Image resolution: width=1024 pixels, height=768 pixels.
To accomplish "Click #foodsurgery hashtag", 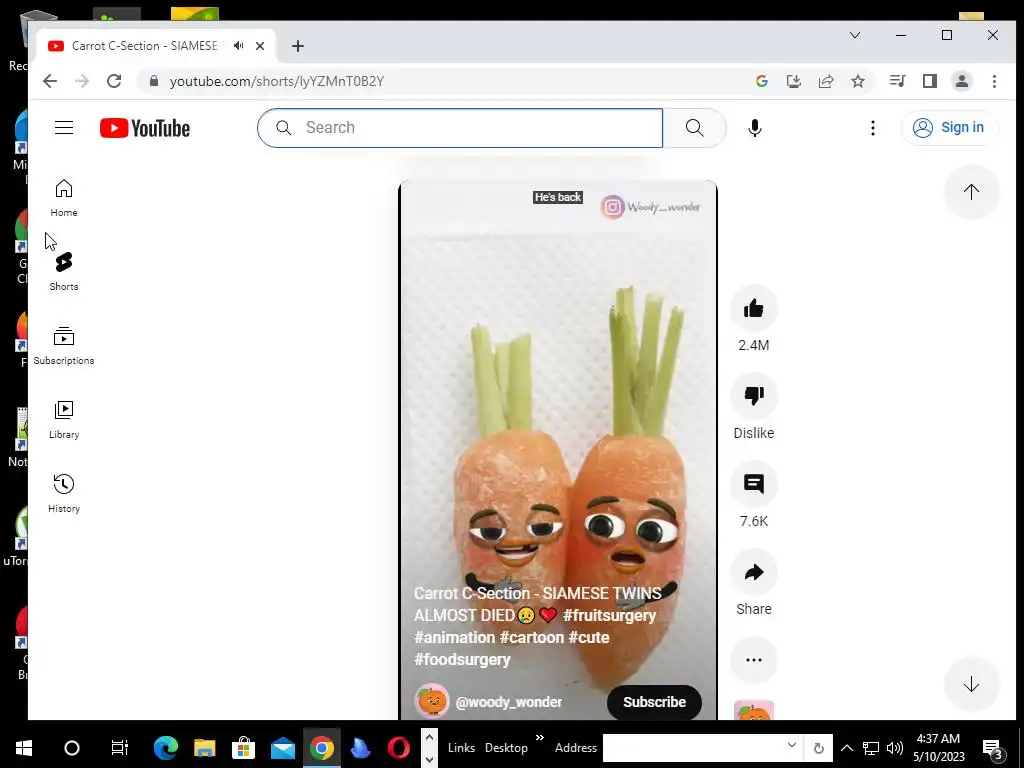I will tap(462, 660).
